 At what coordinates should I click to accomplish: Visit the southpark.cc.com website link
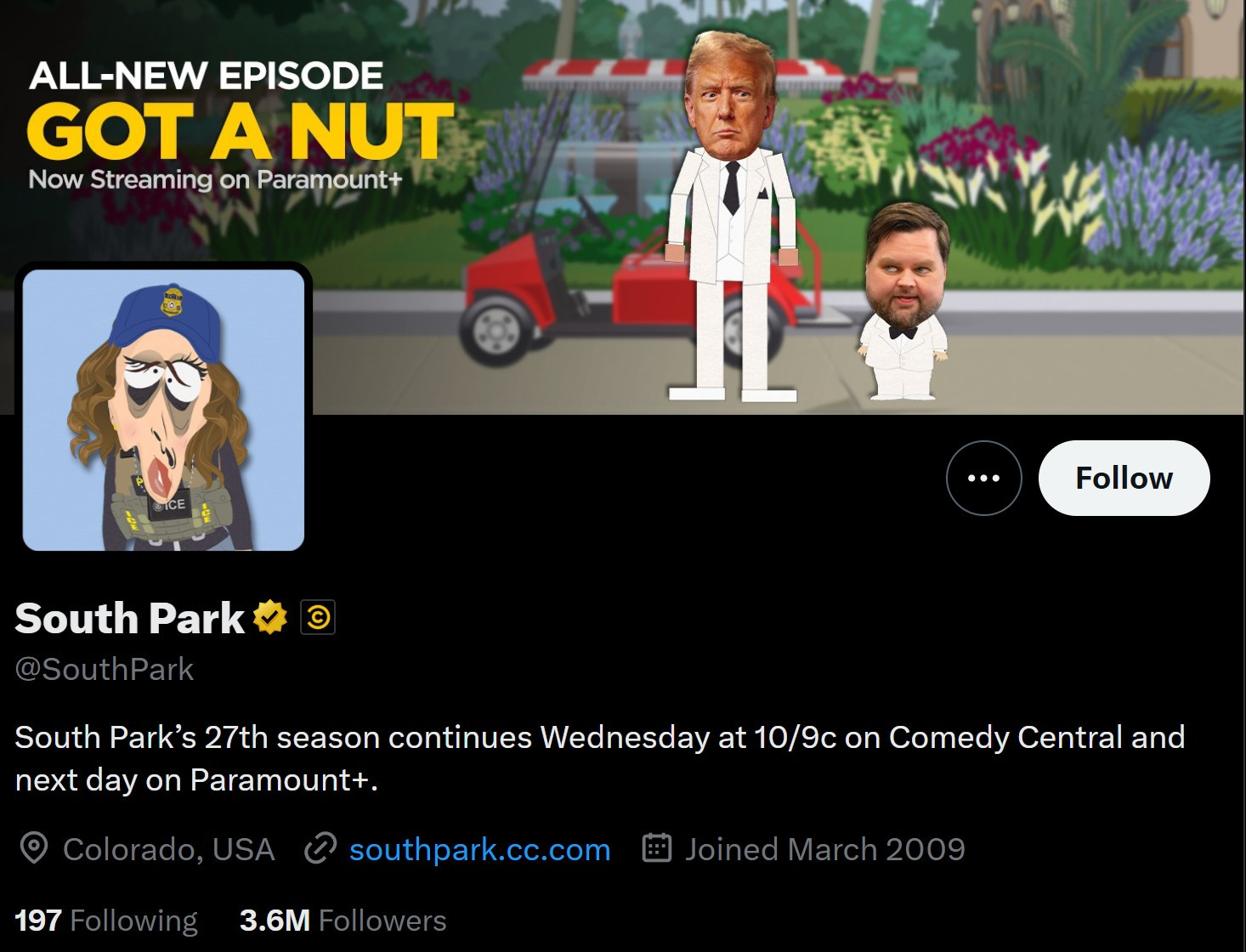pos(479,849)
